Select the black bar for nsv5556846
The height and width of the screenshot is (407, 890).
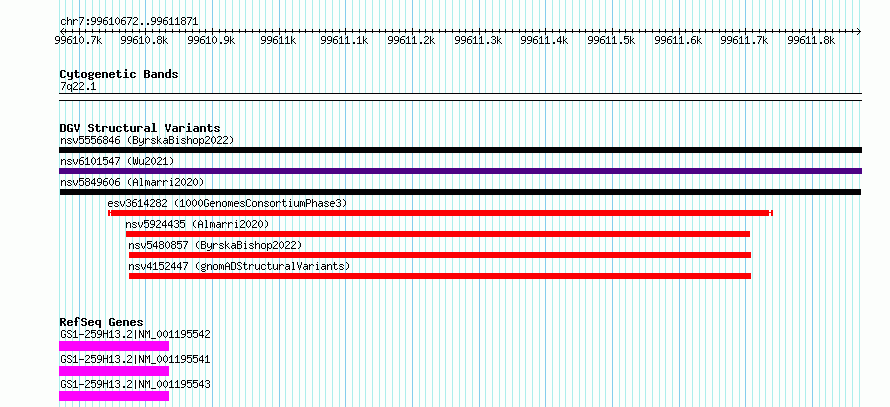click(460, 150)
